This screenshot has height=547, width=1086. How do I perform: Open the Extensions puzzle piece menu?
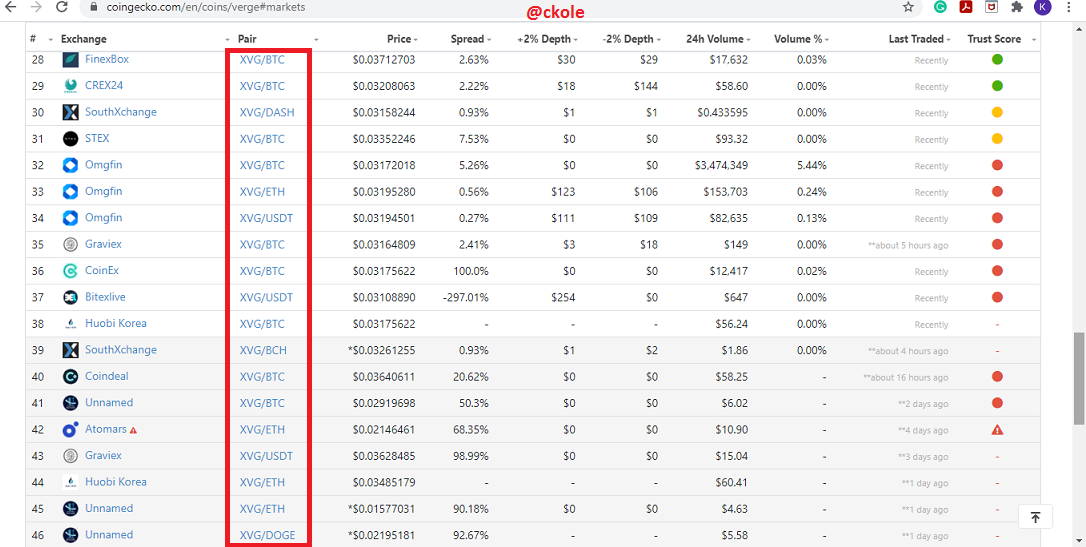click(1017, 7)
